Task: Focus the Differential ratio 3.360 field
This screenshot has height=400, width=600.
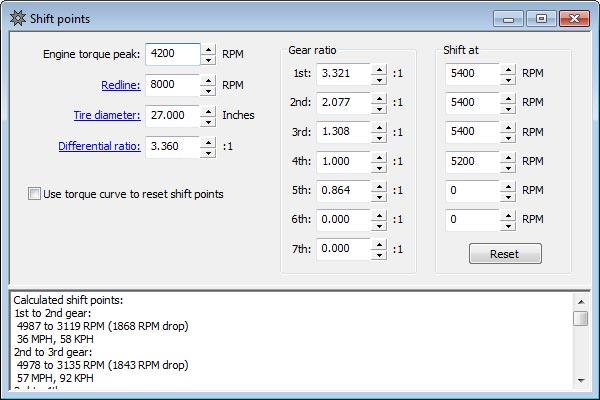Action: (x=173, y=147)
